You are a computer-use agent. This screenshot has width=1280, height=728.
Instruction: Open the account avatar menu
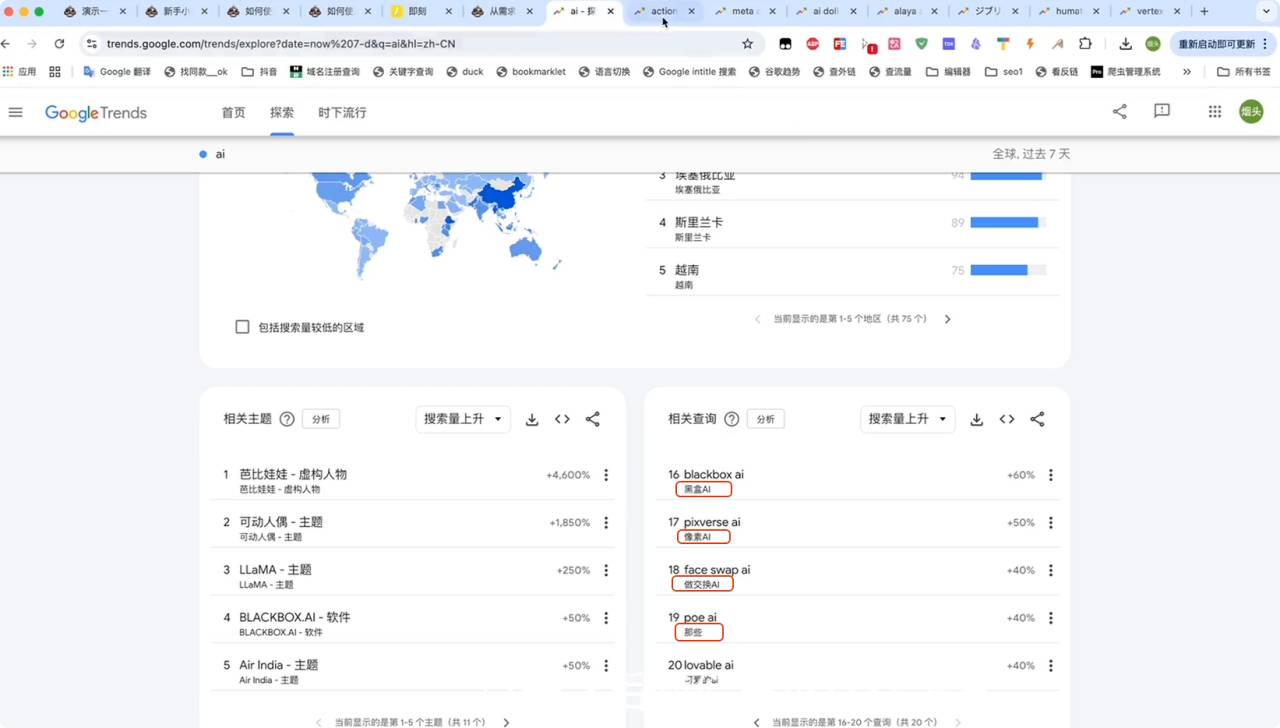coord(1251,112)
